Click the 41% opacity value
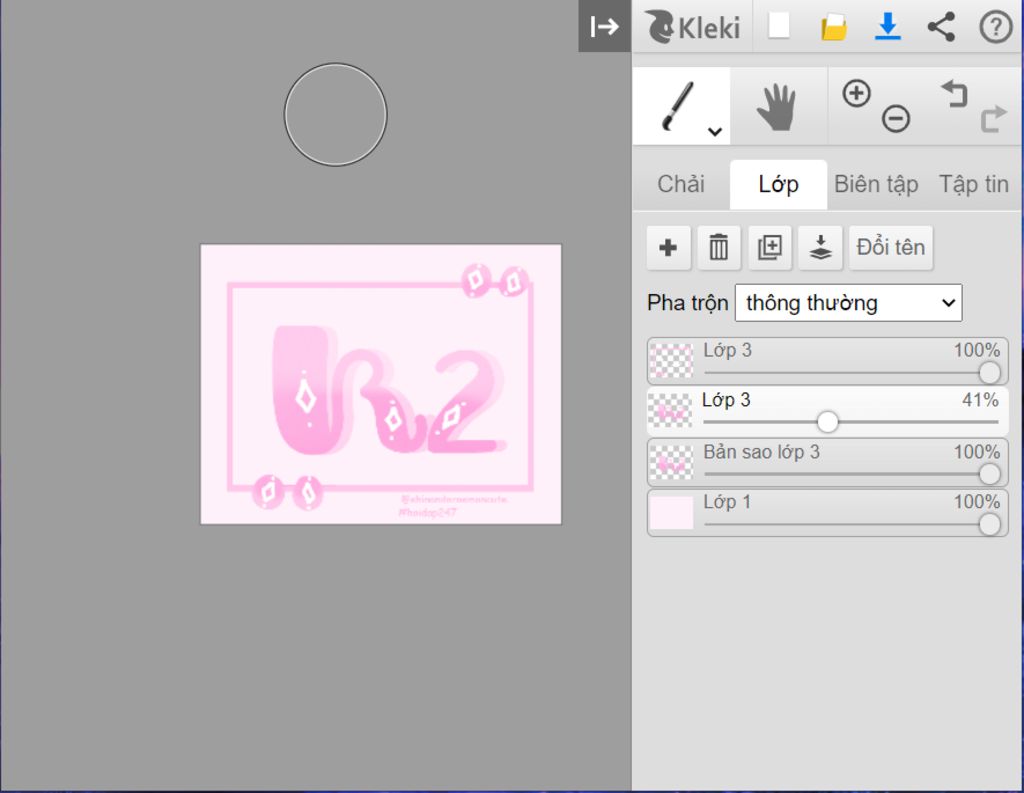The width and height of the screenshot is (1024, 793). point(980,400)
